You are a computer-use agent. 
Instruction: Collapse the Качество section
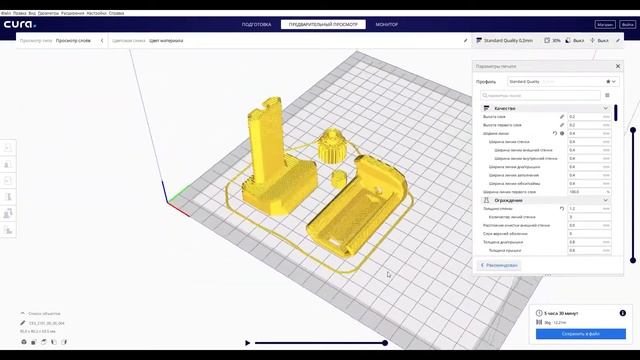point(606,108)
